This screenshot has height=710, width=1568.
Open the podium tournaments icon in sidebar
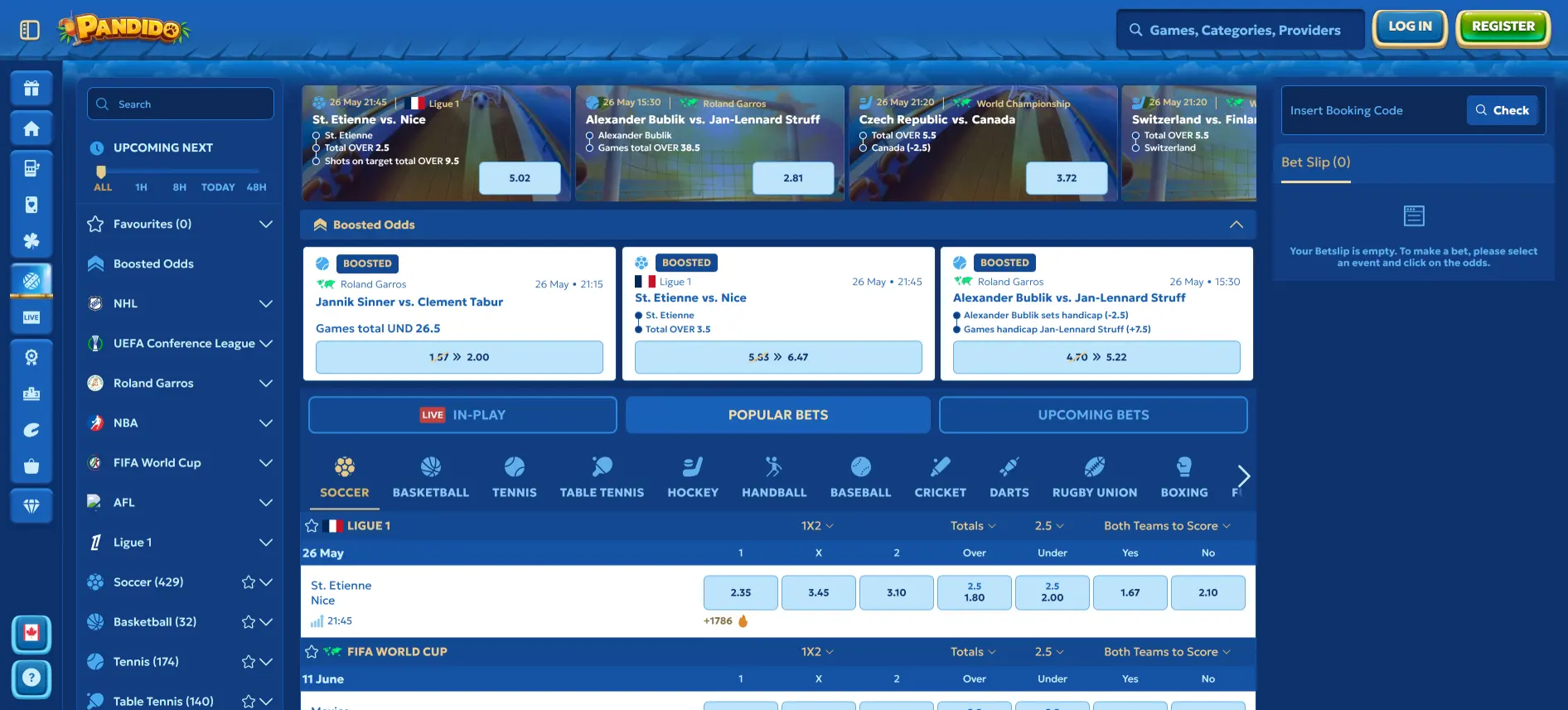31,394
